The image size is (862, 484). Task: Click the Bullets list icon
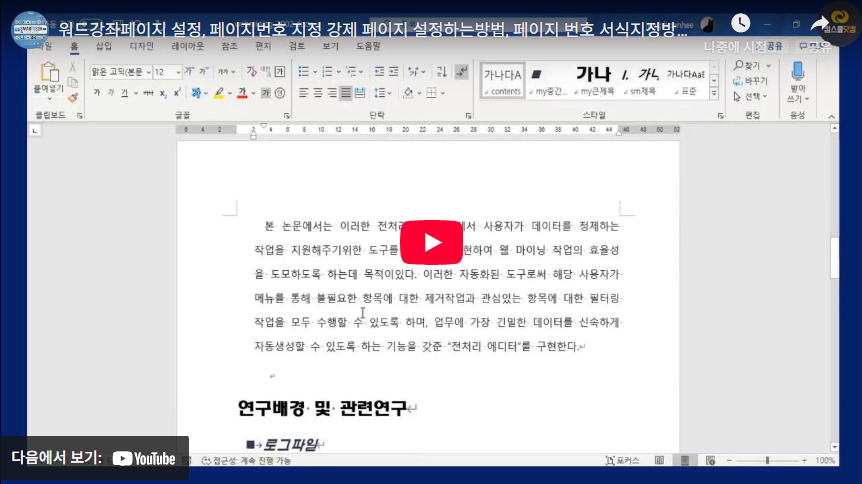303,72
